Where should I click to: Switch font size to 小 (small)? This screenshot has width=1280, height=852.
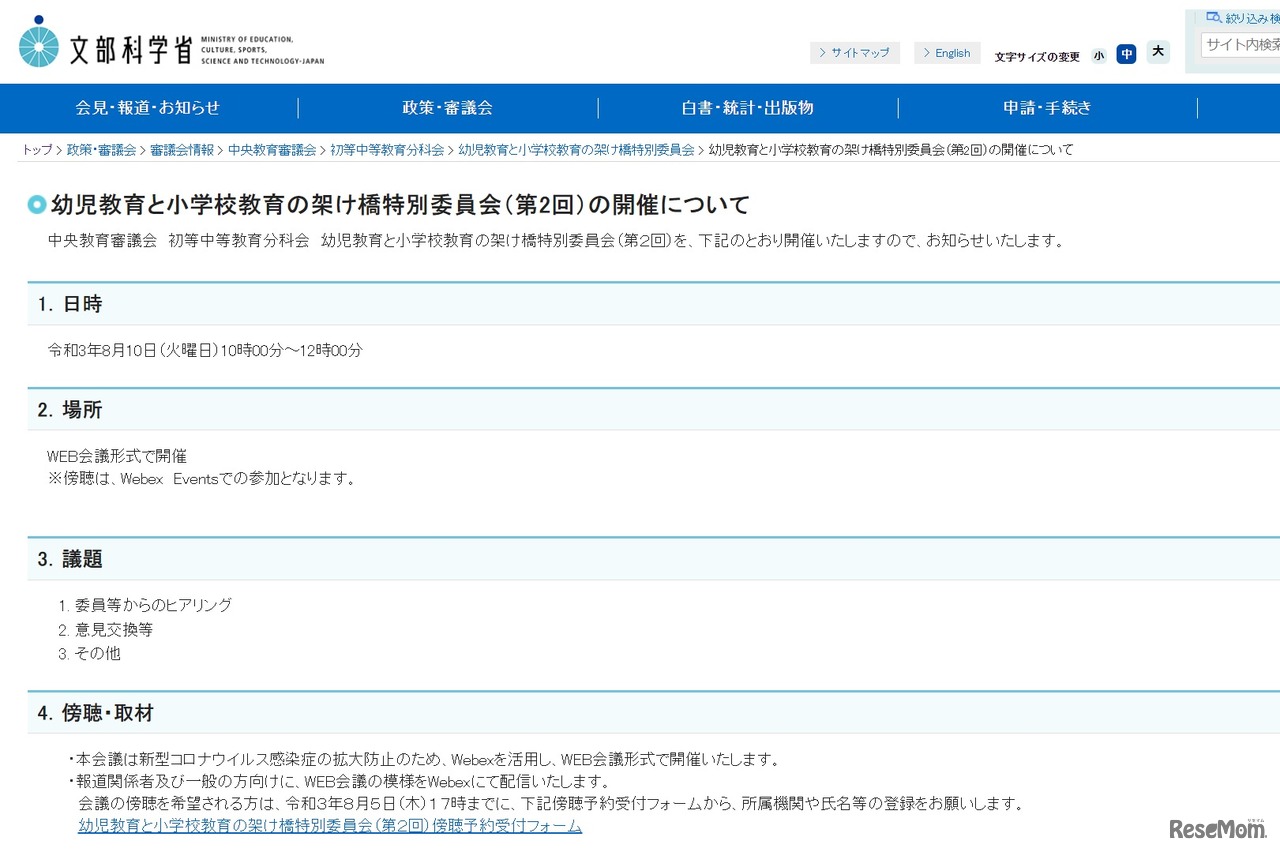click(1098, 55)
